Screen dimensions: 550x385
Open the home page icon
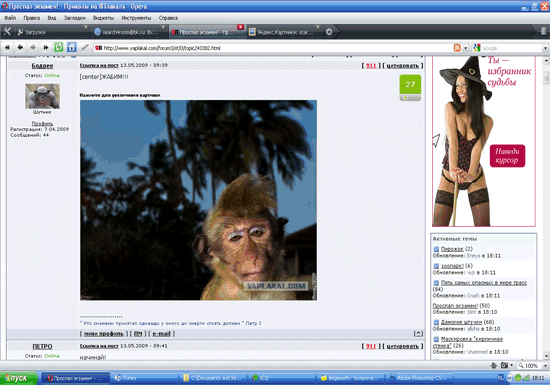72,47
